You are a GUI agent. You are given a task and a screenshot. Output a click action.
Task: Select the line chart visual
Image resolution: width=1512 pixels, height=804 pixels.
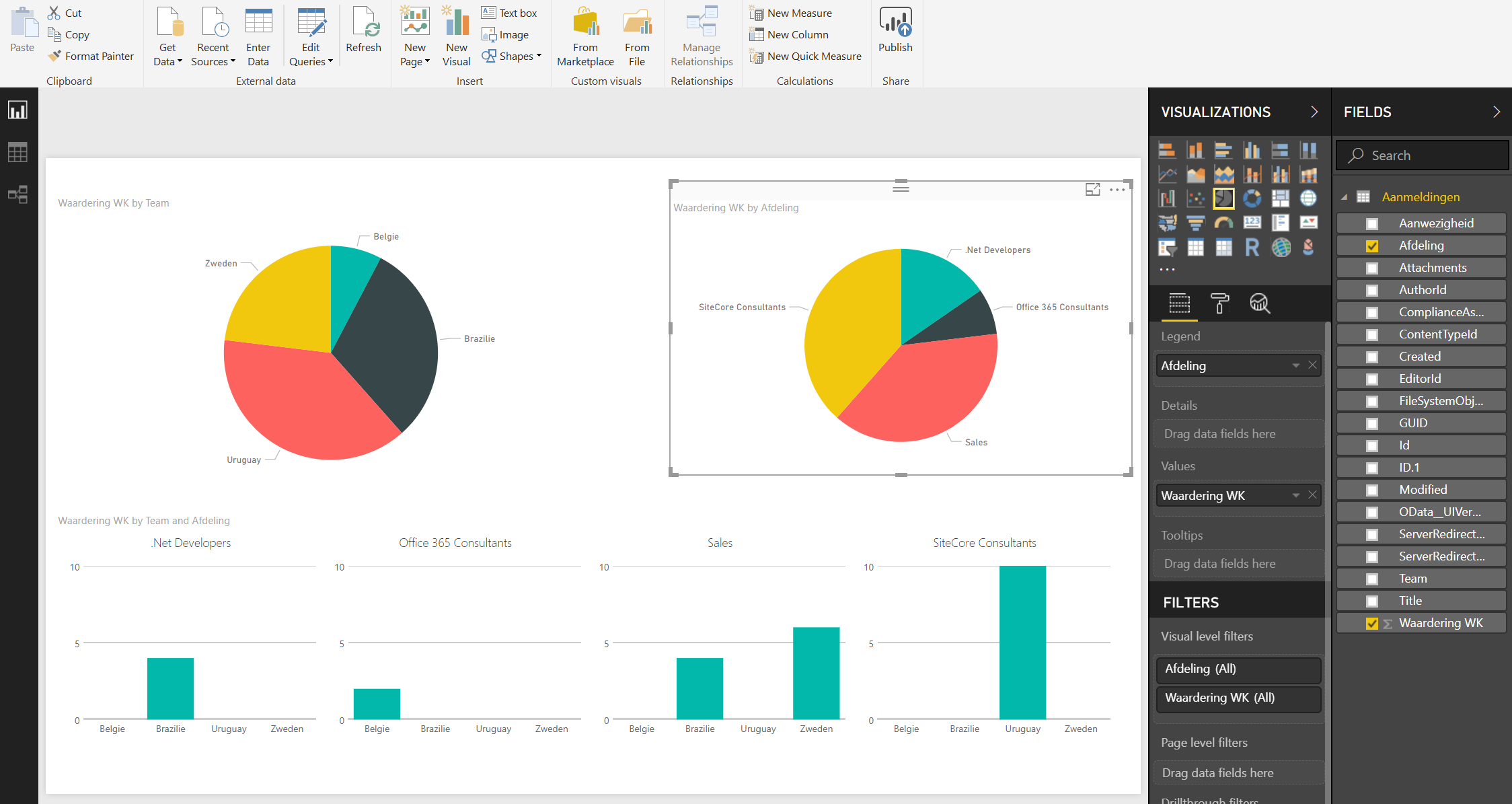pyautogui.click(x=1167, y=175)
